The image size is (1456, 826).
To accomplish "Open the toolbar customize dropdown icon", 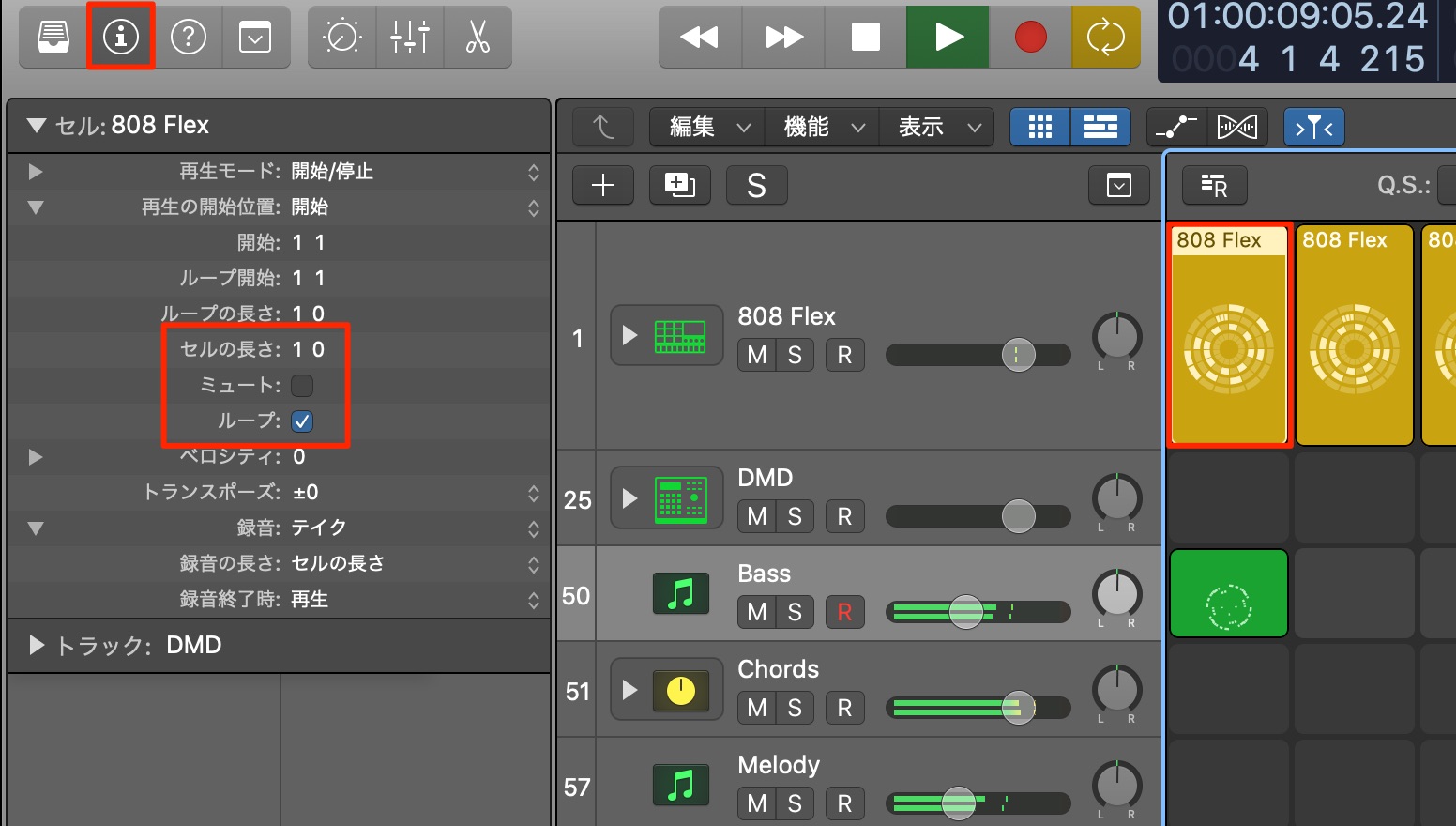I will point(255,38).
